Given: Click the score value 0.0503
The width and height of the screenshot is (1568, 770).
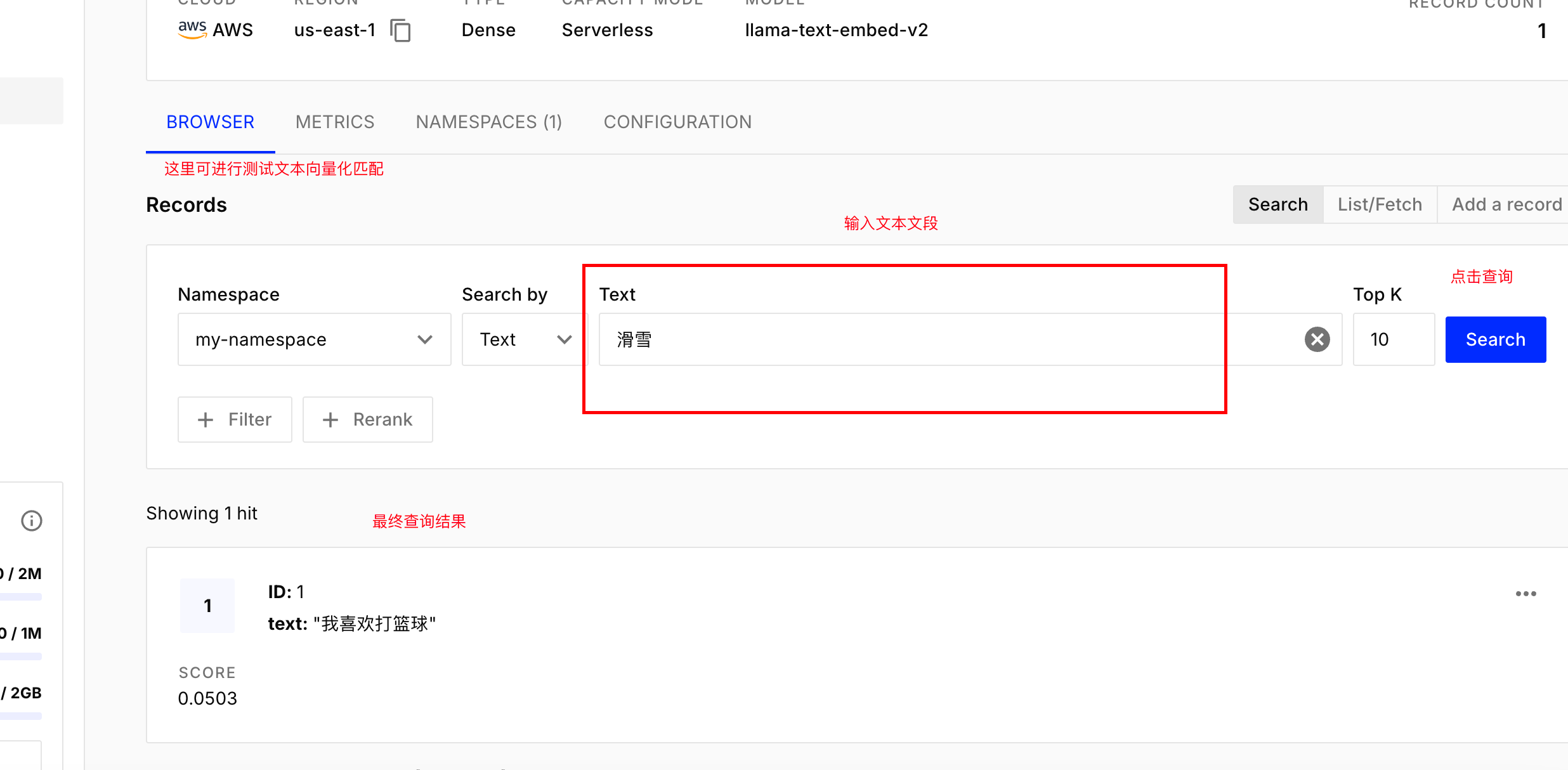Looking at the screenshot, I should (207, 698).
